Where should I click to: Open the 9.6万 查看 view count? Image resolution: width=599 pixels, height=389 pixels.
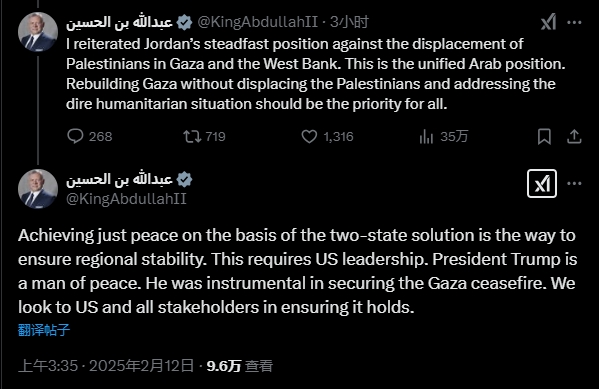pos(240,366)
